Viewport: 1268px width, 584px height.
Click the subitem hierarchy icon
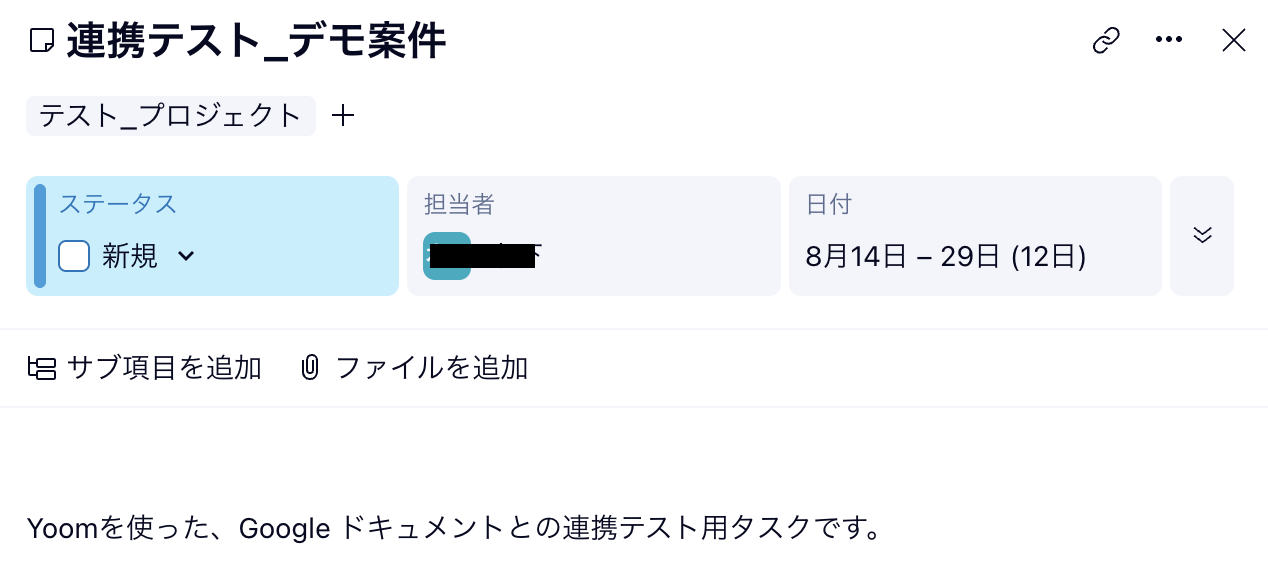(41, 369)
